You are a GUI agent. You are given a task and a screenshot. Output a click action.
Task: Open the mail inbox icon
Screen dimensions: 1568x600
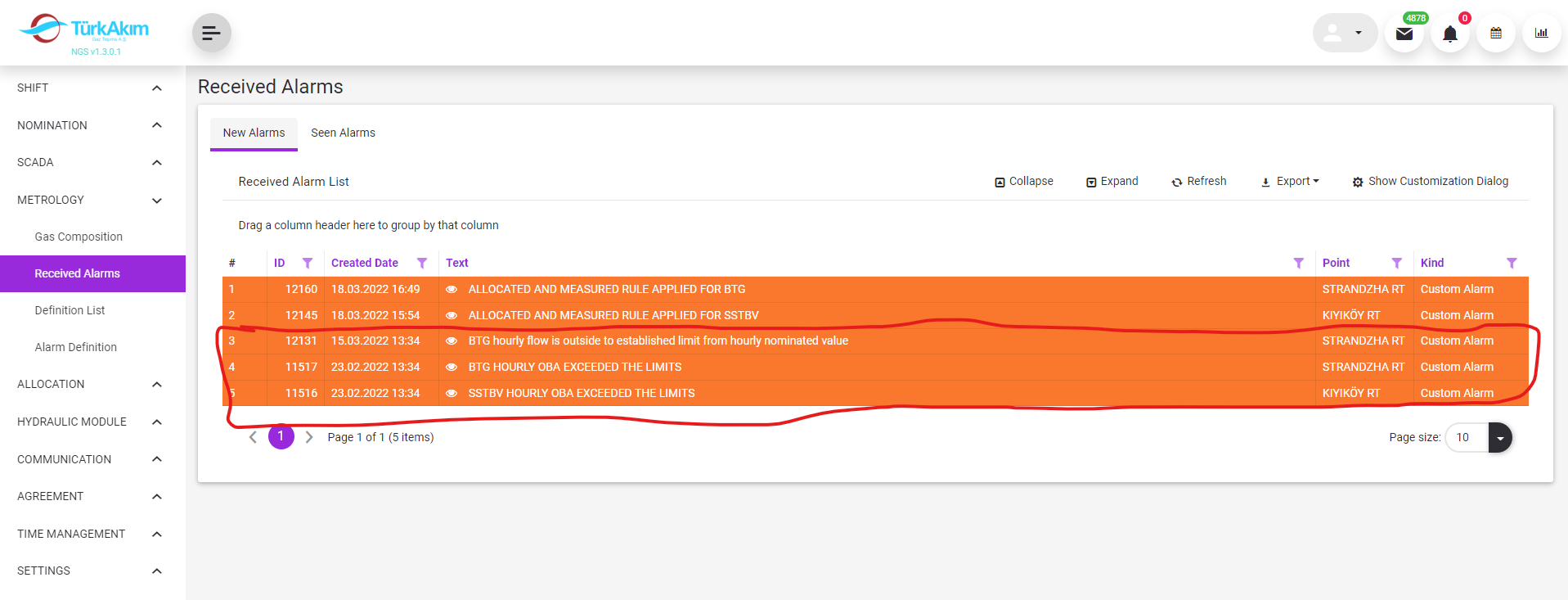pyautogui.click(x=1404, y=34)
